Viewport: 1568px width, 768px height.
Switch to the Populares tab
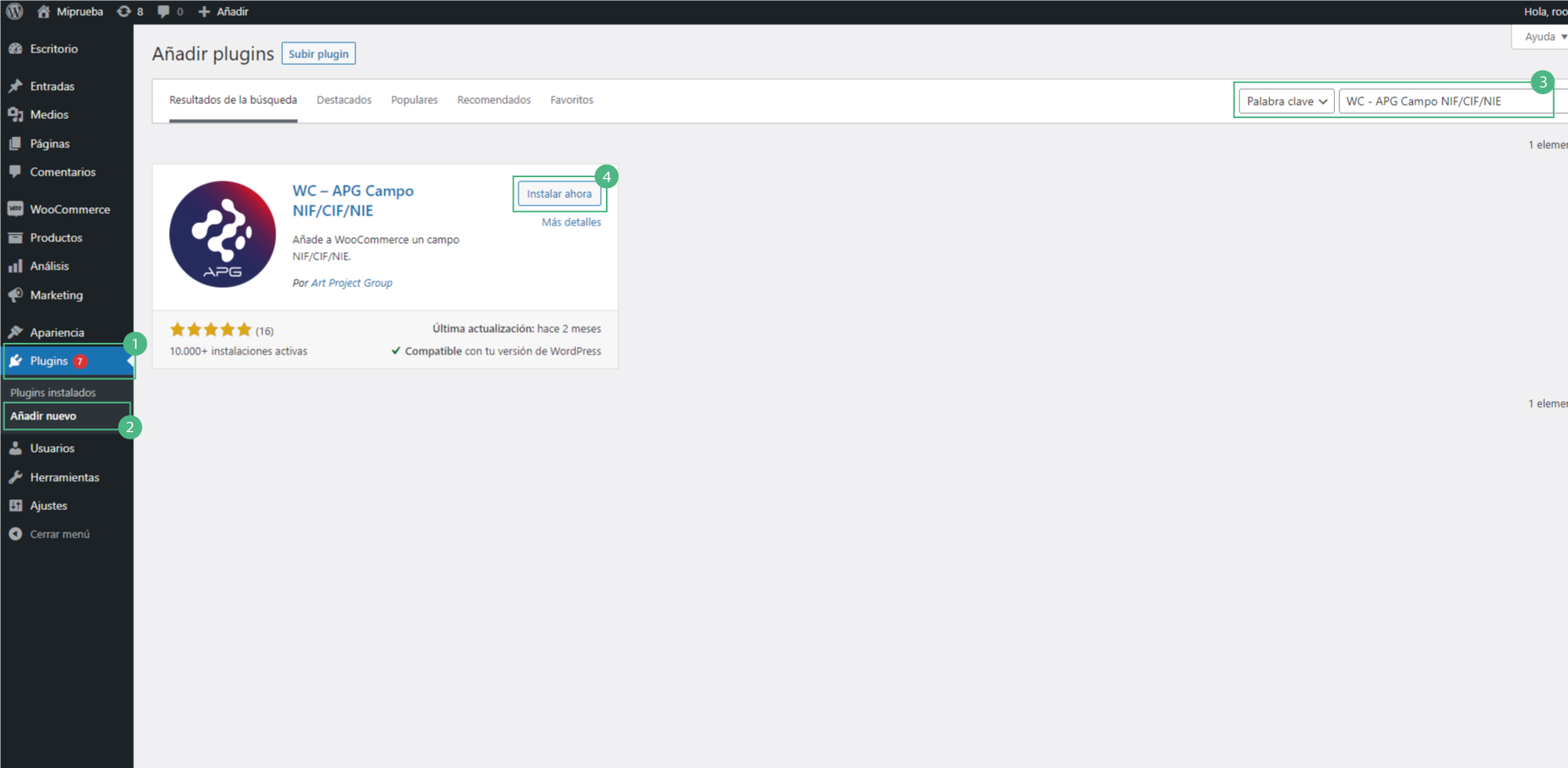coord(414,100)
